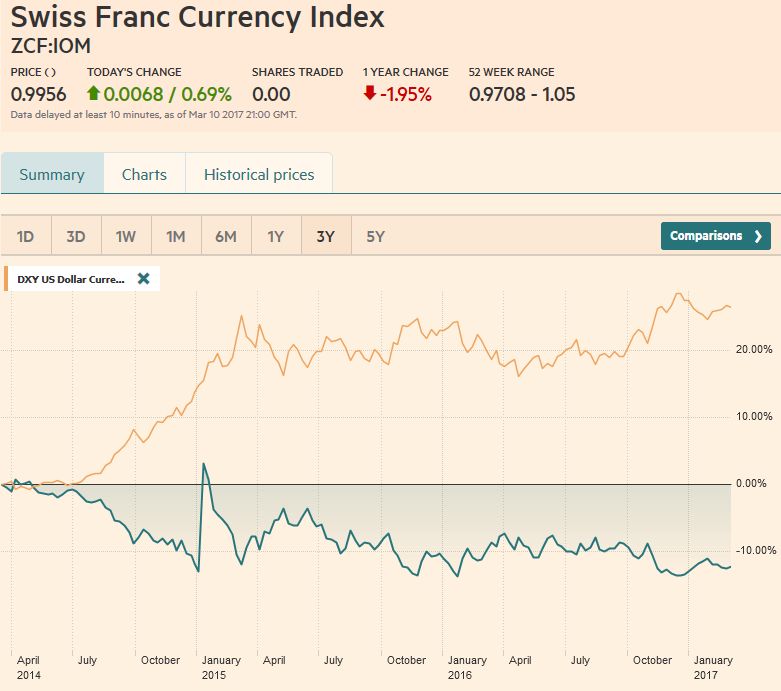Switch to the Summary tab
781x691 pixels.
[x=52, y=174]
